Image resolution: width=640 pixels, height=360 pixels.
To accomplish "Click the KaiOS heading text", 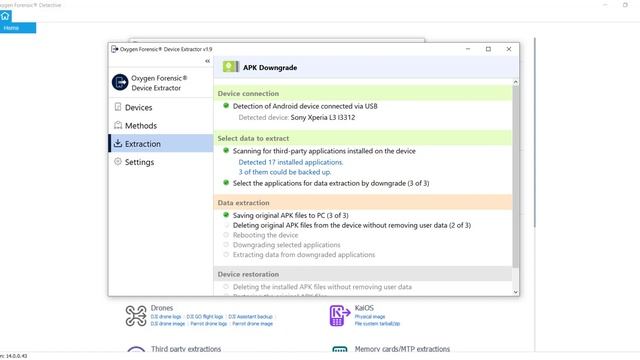I will tap(364, 308).
